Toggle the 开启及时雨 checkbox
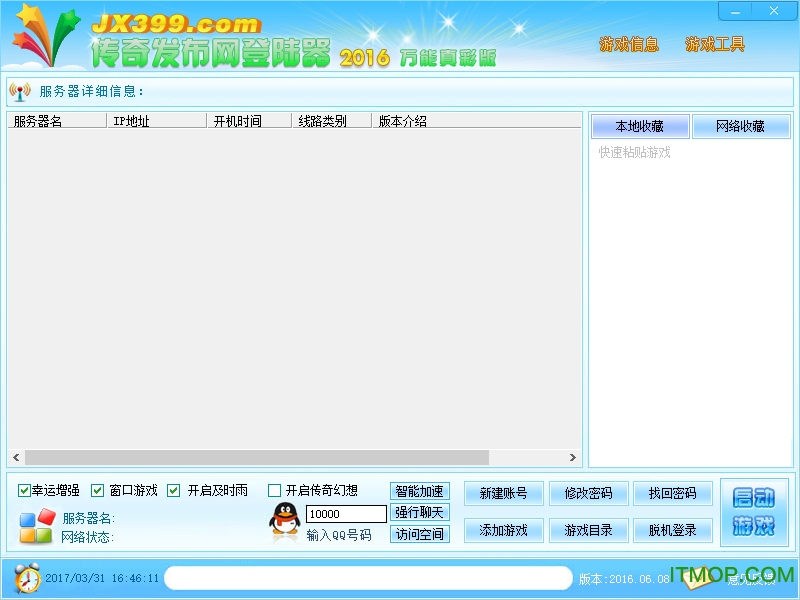The image size is (800, 600). 173,491
